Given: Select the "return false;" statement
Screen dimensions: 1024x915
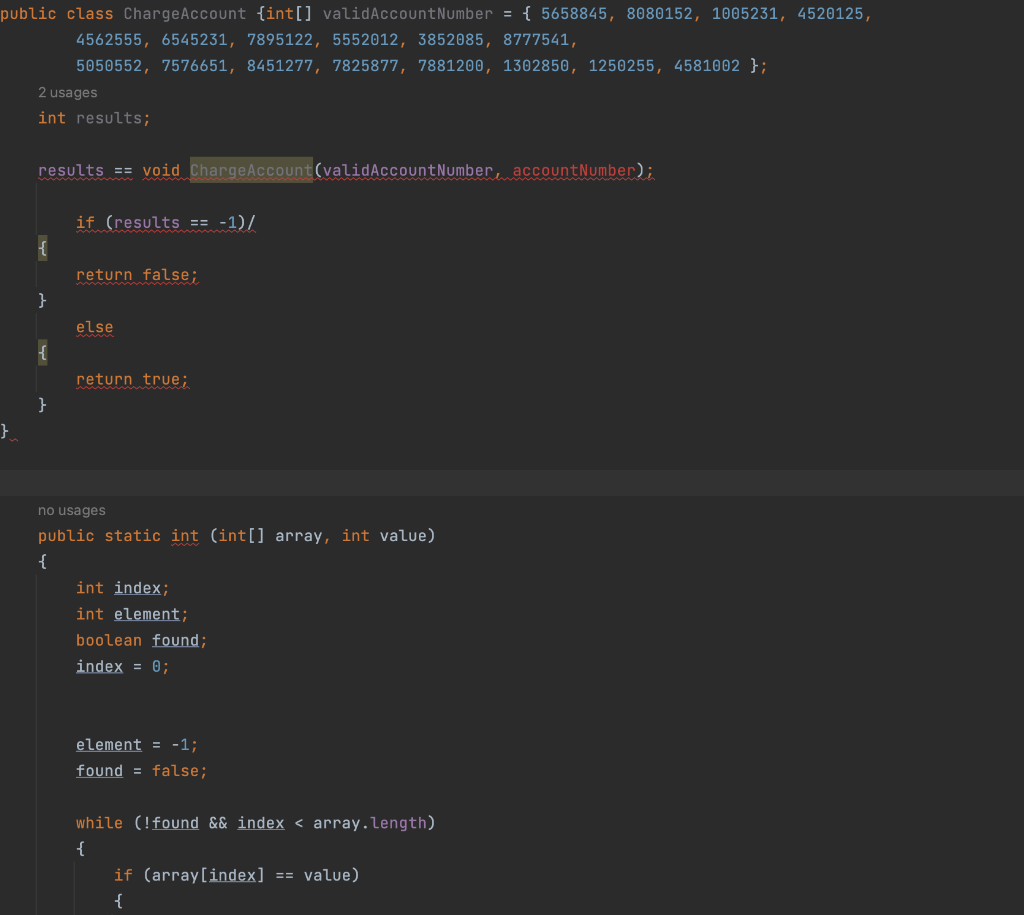Looking at the screenshot, I should (x=137, y=275).
